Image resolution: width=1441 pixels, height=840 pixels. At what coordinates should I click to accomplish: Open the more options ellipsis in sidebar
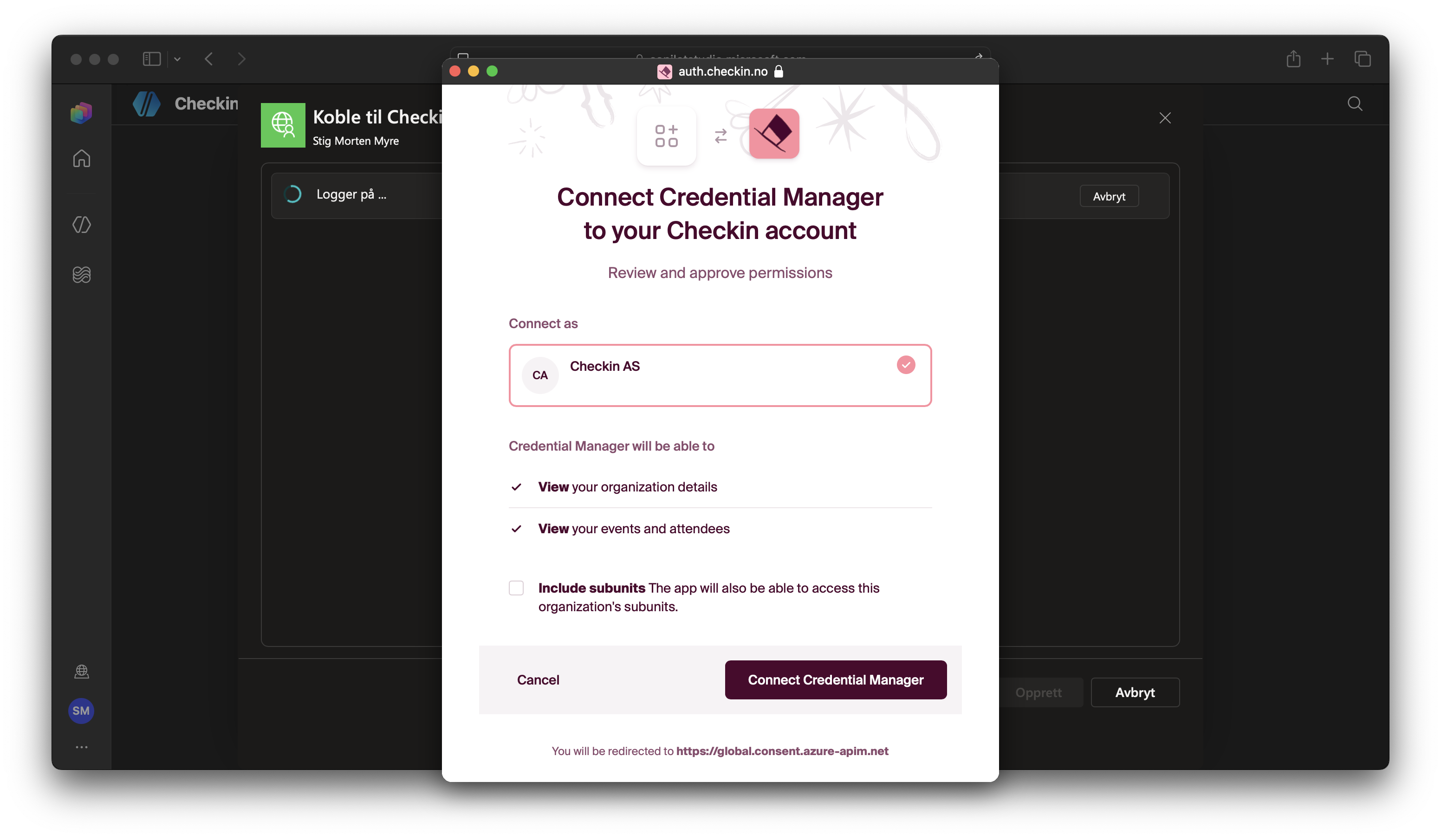(82, 747)
